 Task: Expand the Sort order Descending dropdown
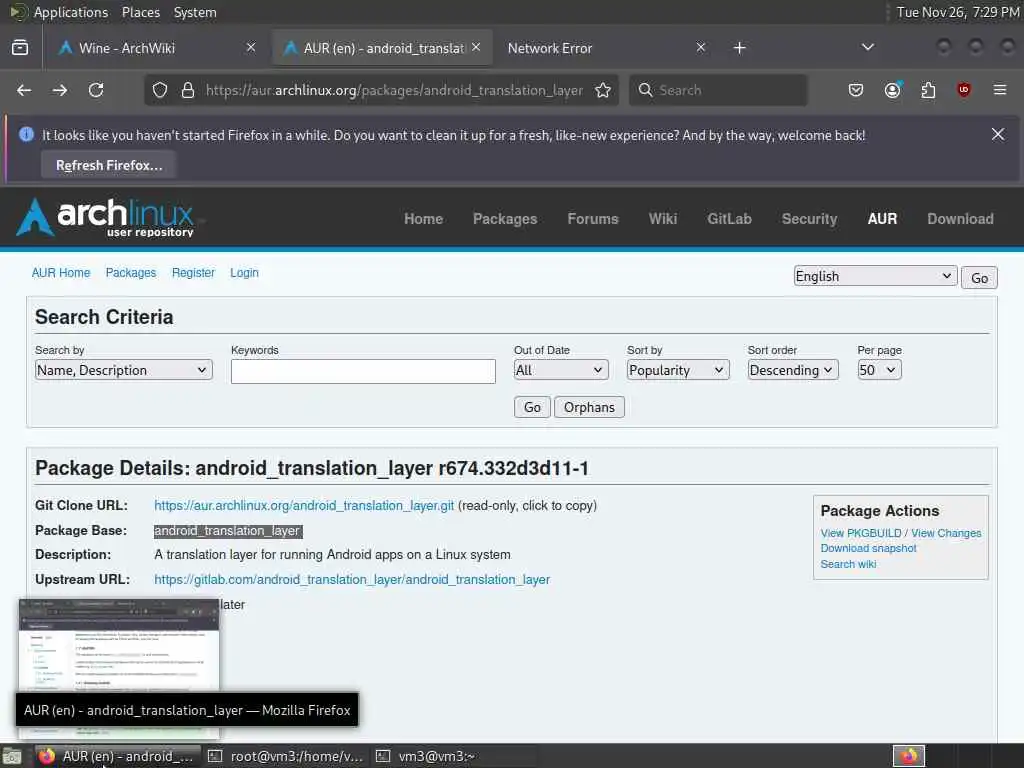[793, 370]
